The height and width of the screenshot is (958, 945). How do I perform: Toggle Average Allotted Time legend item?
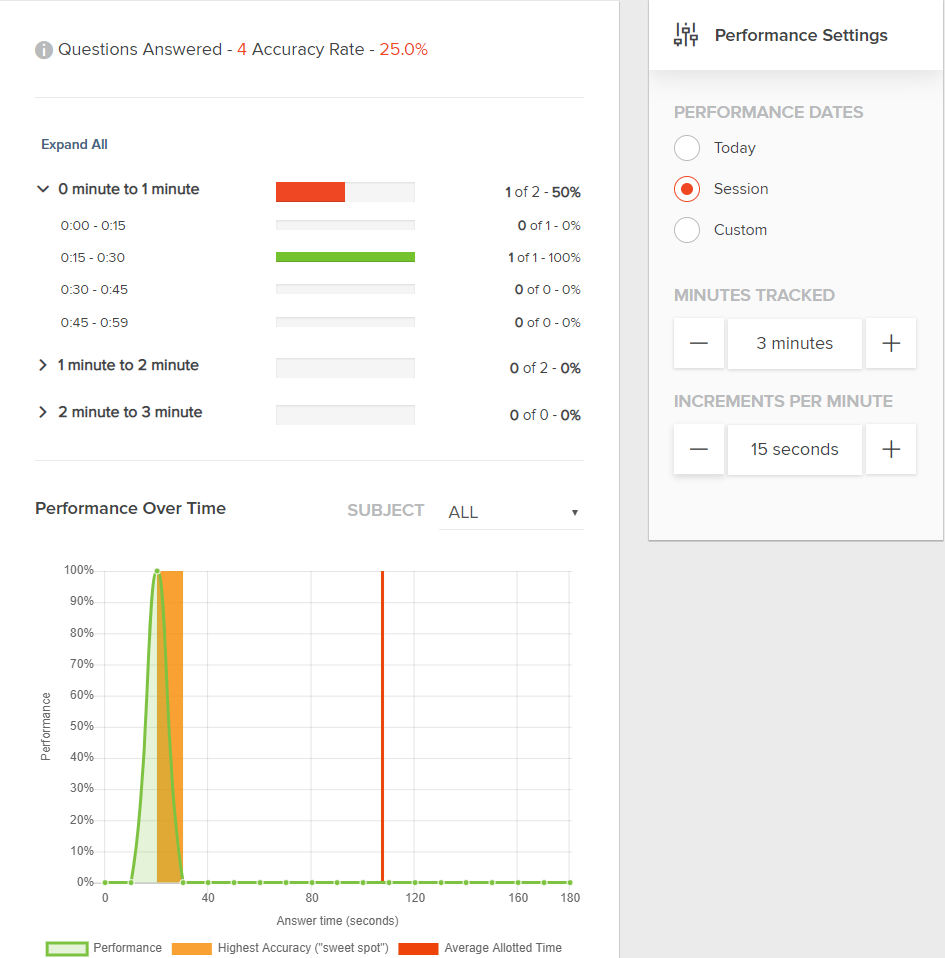tap(418, 948)
